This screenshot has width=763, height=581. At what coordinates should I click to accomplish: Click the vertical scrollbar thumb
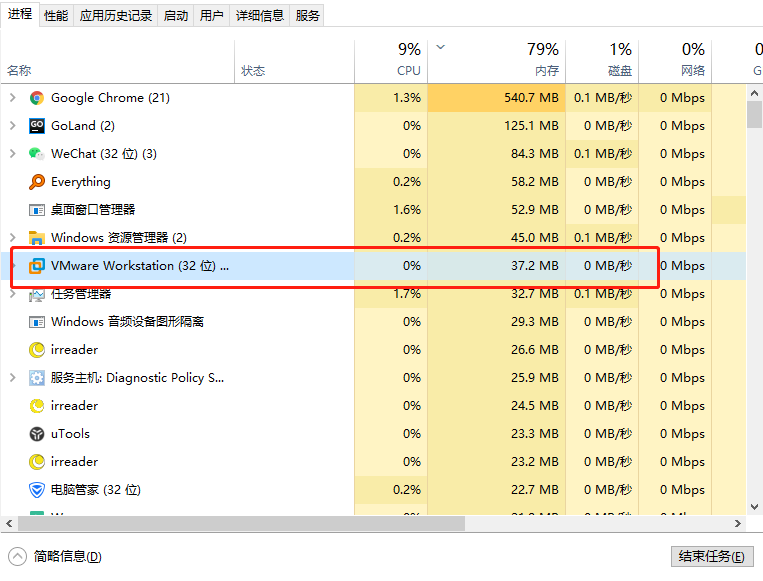point(754,114)
